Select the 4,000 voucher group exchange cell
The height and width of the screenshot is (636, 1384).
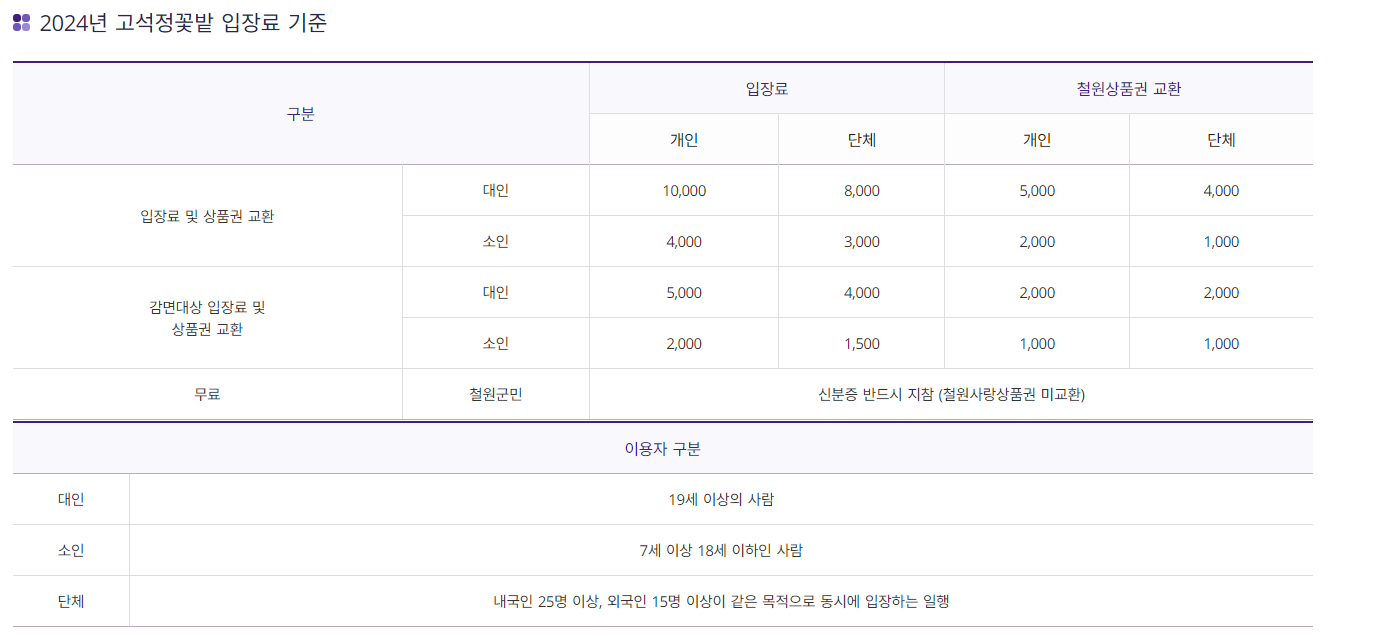pyautogui.click(x=1221, y=191)
